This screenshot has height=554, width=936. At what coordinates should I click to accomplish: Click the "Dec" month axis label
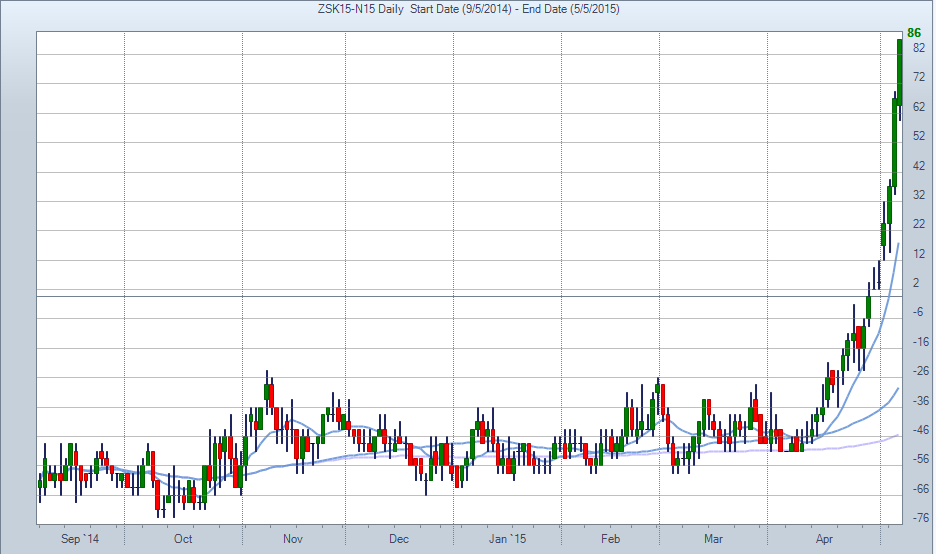click(x=398, y=539)
